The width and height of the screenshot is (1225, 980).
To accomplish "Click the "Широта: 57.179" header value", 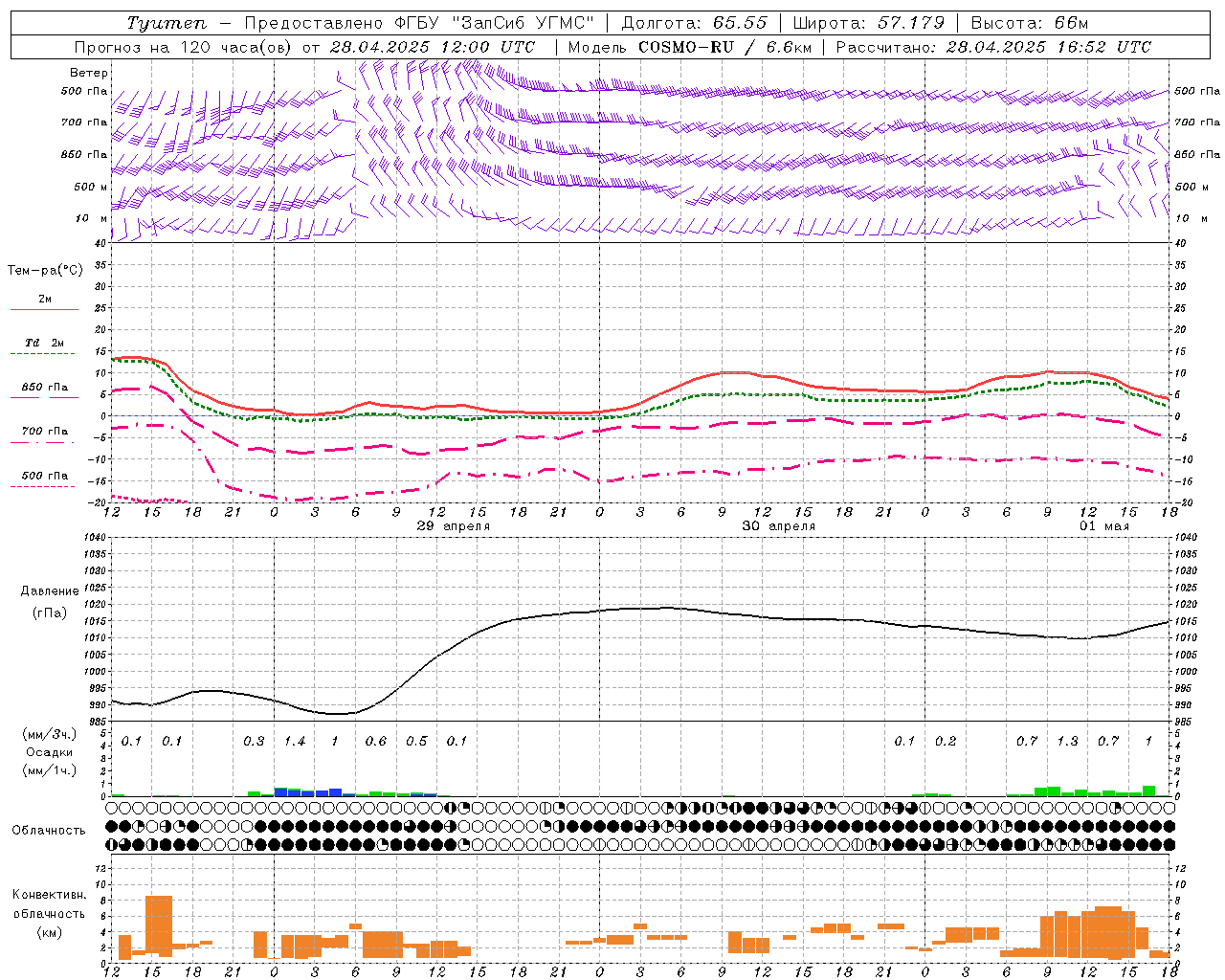I will click(x=869, y=23).
